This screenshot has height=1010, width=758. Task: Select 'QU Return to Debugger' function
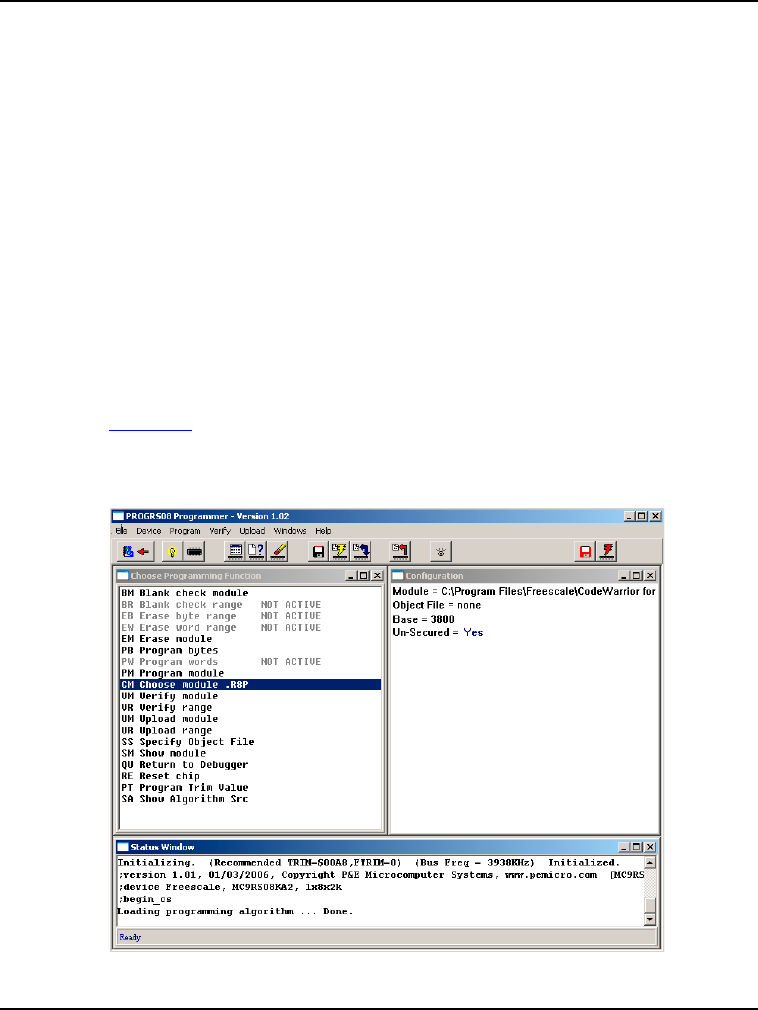tap(251, 765)
